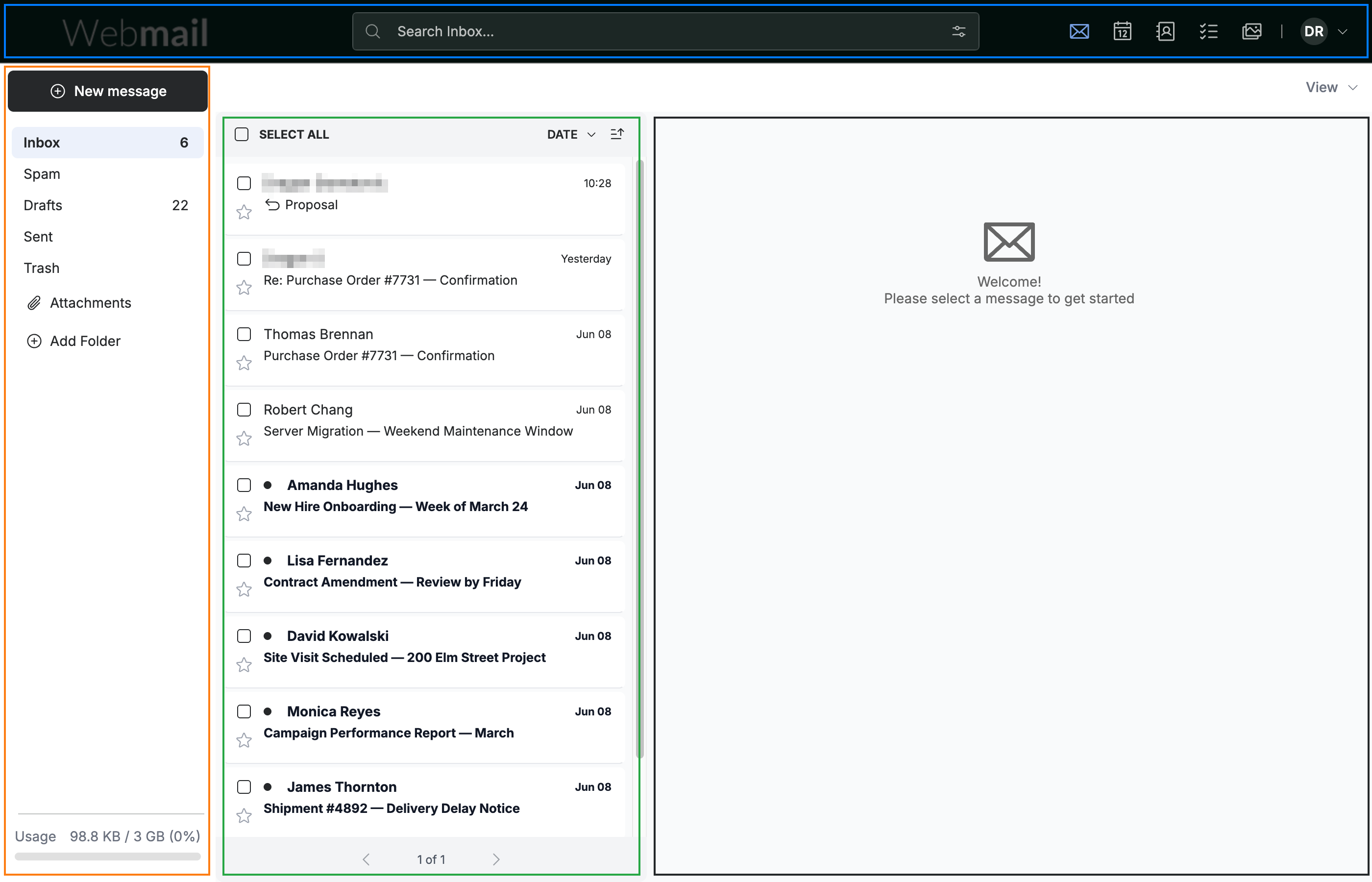Click the DR user avatar
This screenshot has height=882, width=1372.
click(x=1314, y=31)
